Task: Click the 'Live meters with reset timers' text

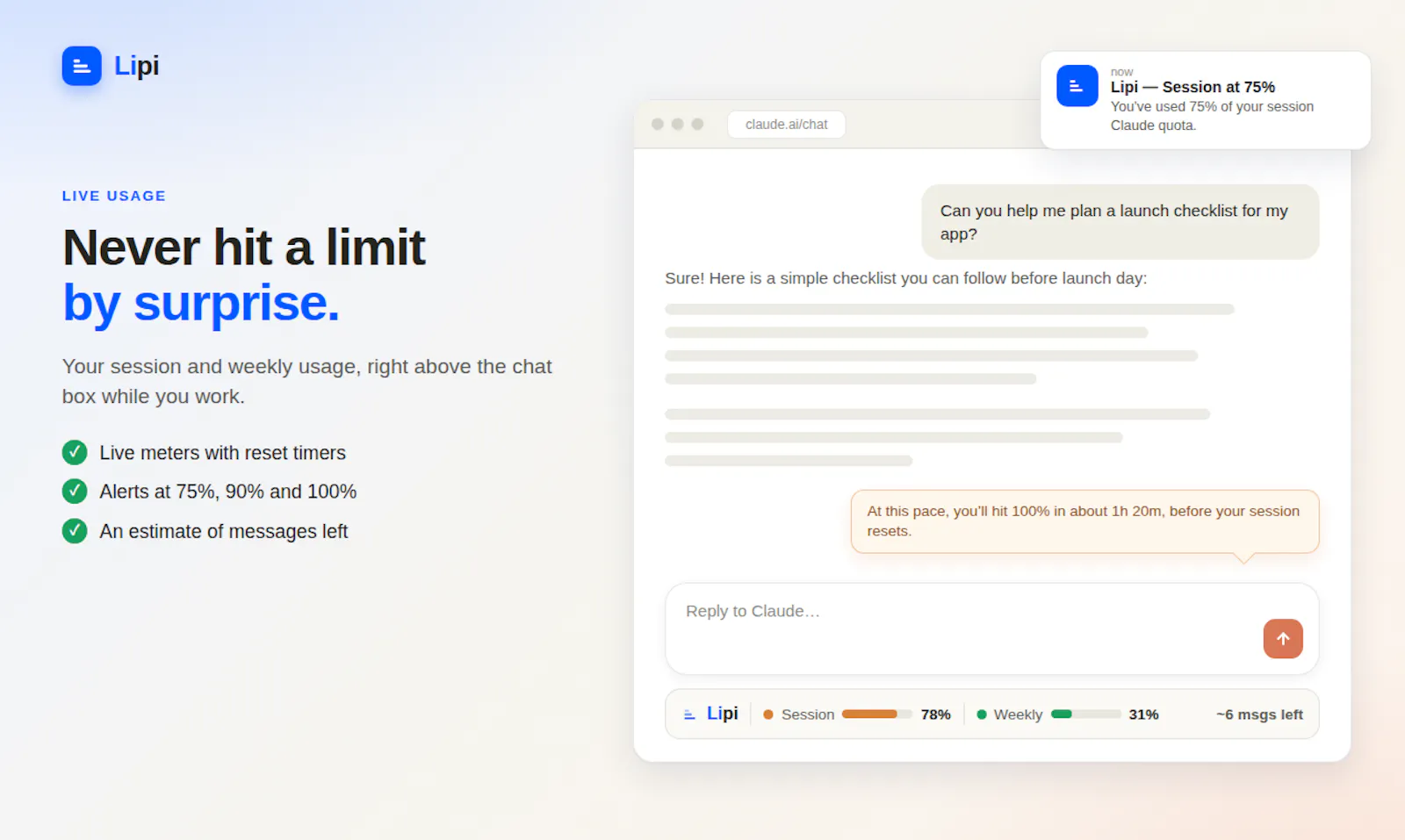Action: click(x=222, y=453)
